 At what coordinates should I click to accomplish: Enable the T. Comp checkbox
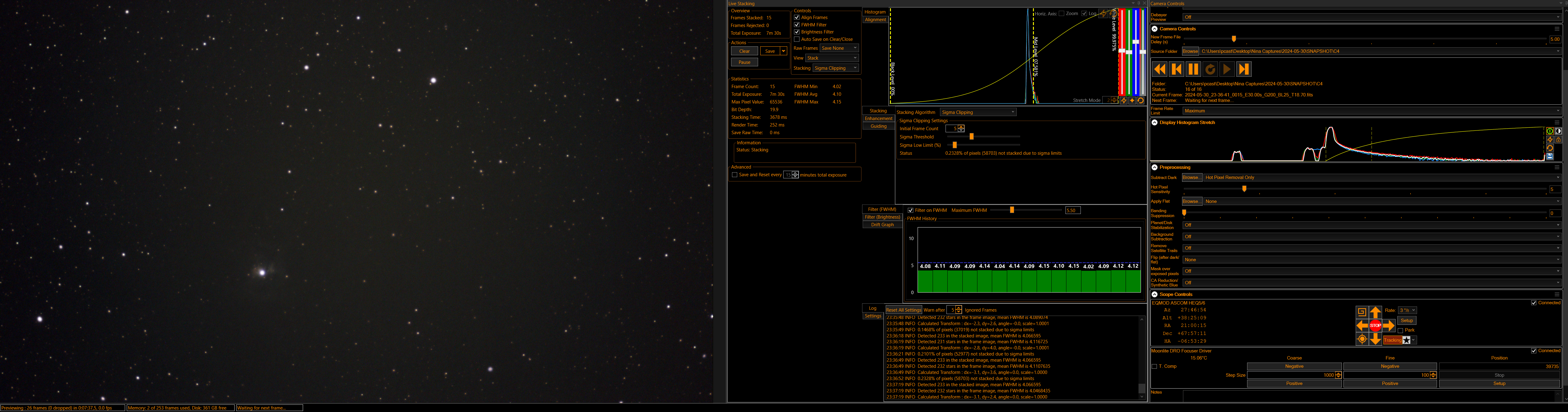1155,366
